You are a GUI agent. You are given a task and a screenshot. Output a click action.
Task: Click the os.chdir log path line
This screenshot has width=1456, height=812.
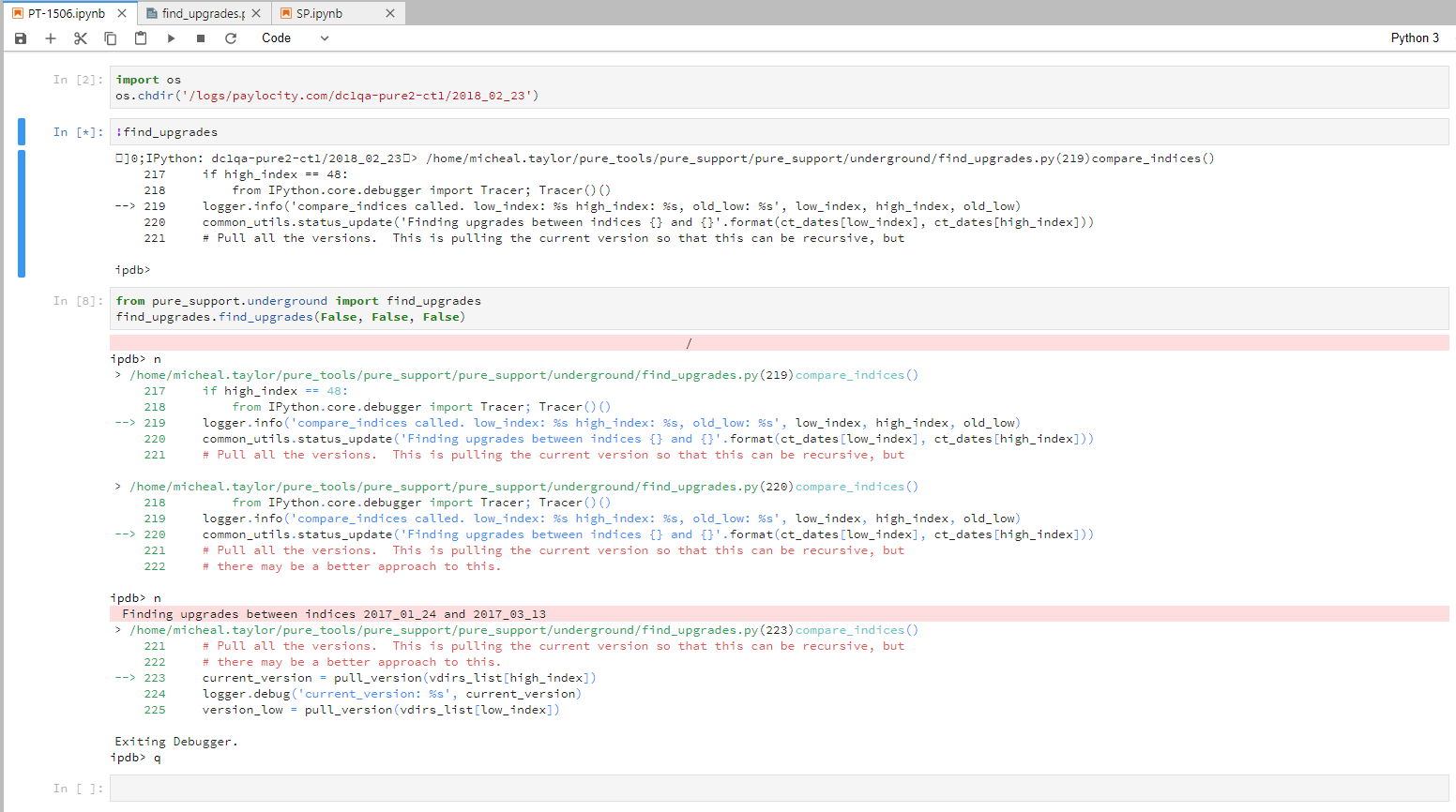click(x=326, y=96)
